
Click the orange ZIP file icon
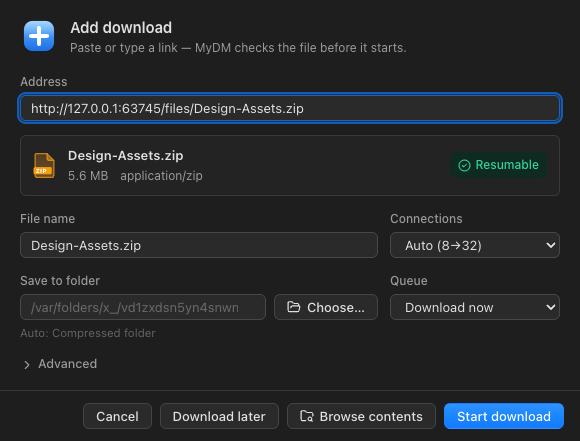pos(44,165)
